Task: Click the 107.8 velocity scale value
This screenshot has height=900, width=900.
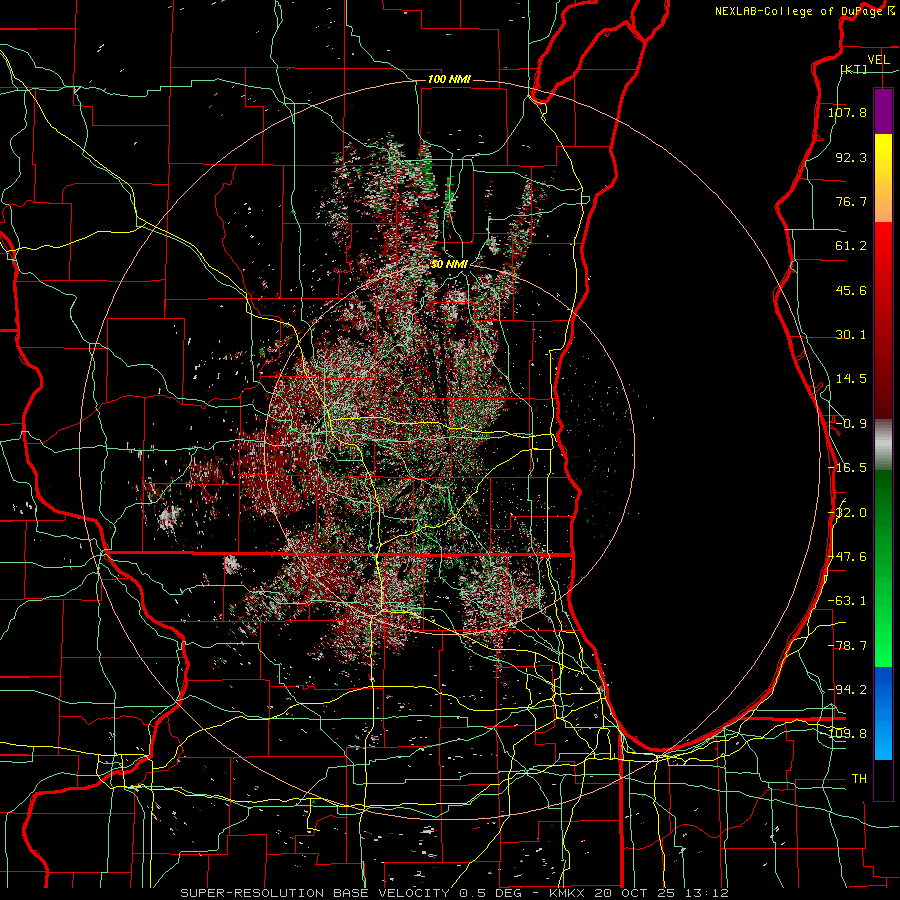Action: click(x=847, y=112)
